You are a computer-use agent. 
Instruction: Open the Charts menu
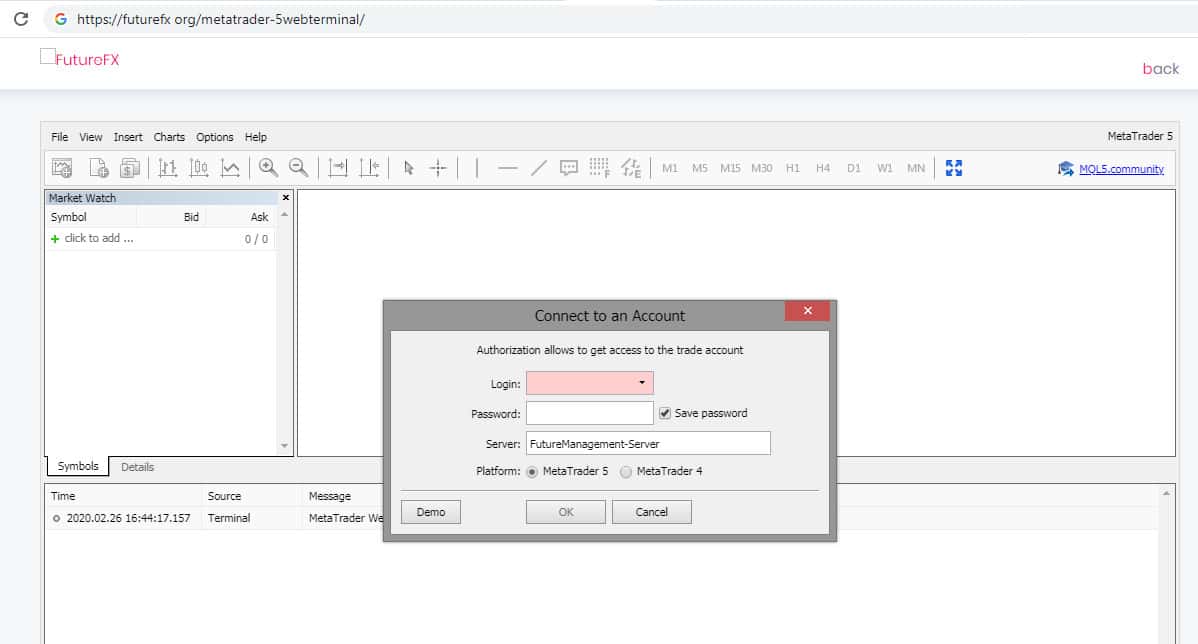point(169,137)
